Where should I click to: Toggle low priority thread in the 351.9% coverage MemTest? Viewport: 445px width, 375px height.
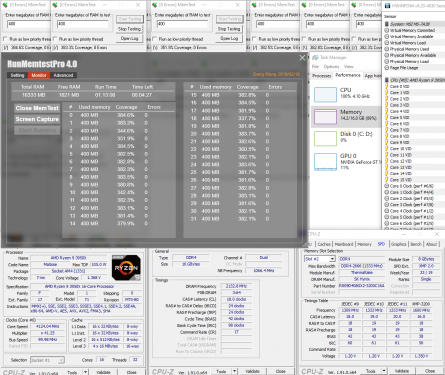pos(155,39)
